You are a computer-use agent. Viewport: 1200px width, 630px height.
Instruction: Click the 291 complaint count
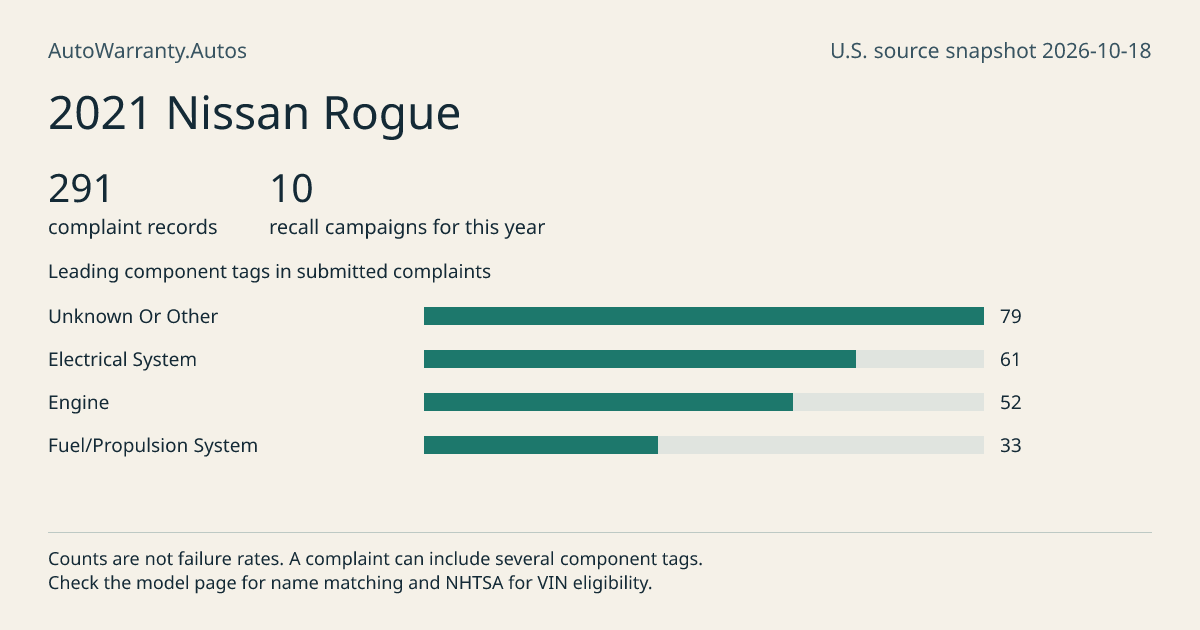point(80,189)
